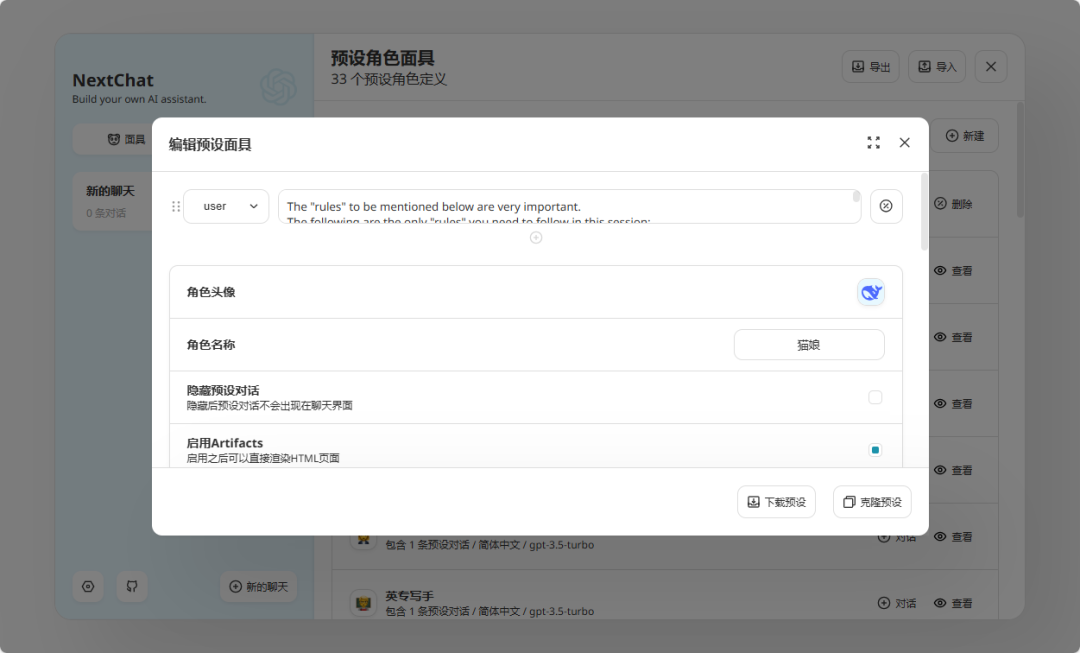The image size is (1080, 653).
Task: Click the 导出 export button
Action: click(871, 67)
